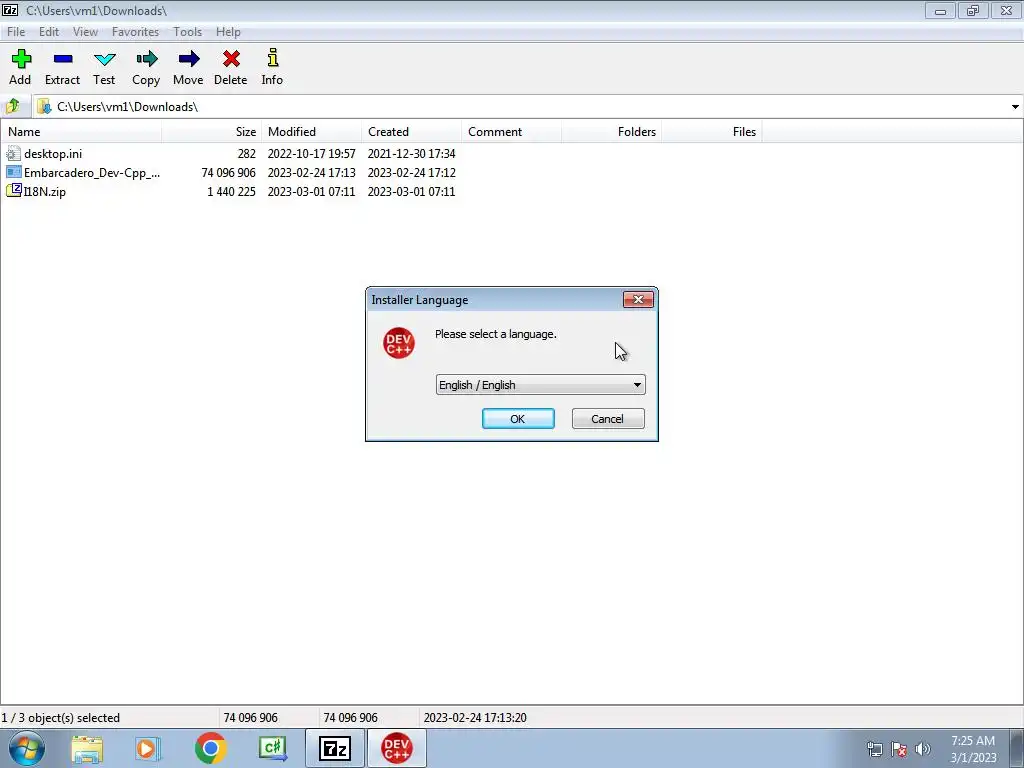Open Windows Explorer from taskbar
This screenshot has height=768, width=1024.
[87, 749]
